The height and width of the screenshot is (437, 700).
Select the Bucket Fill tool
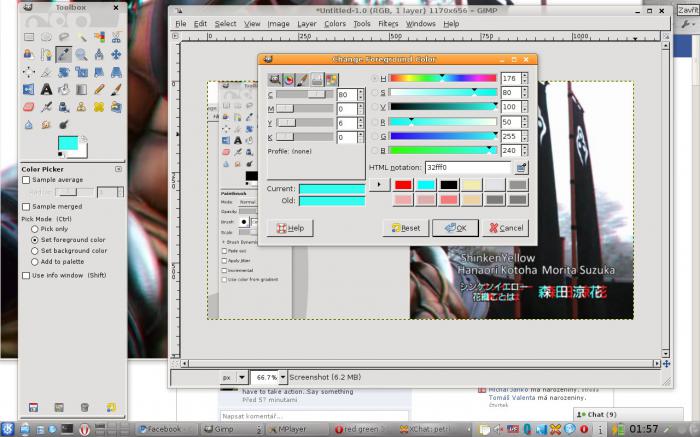tap(64, 89)
